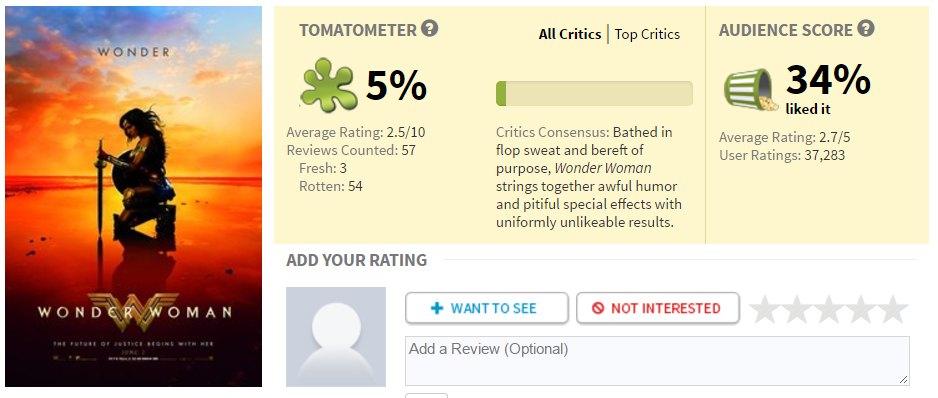Rate the movie one star
This screenshot has width=938, height=398.
pyautogui.click(x=765, y=309)
